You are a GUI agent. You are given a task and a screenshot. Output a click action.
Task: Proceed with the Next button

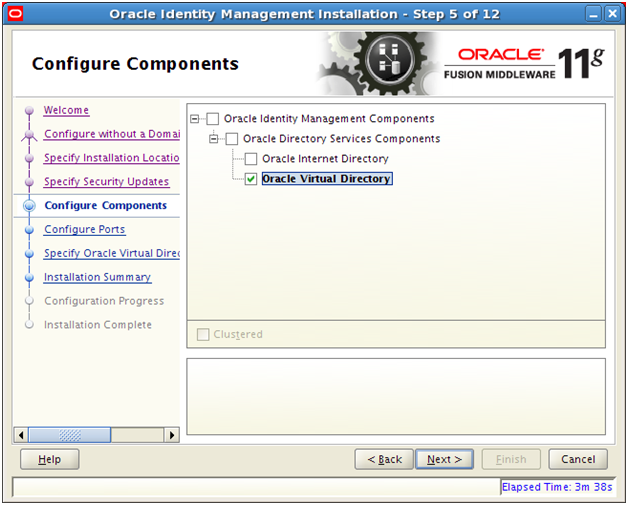pyautogui.click(x=445, y=459)
